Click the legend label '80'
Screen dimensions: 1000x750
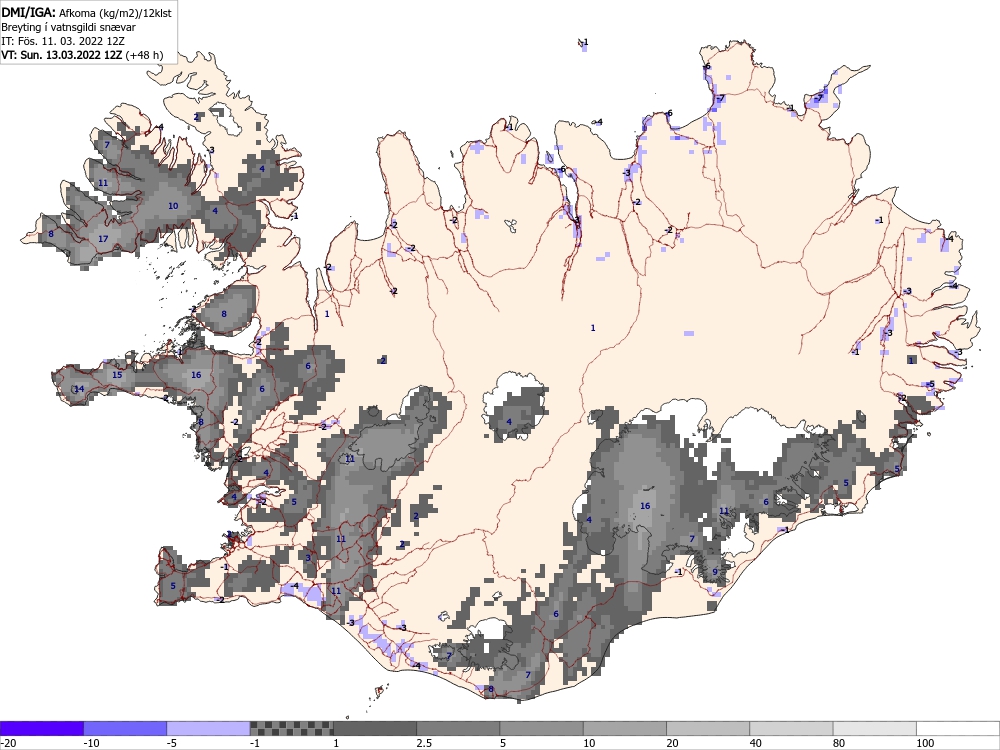[x=839, y=743]
